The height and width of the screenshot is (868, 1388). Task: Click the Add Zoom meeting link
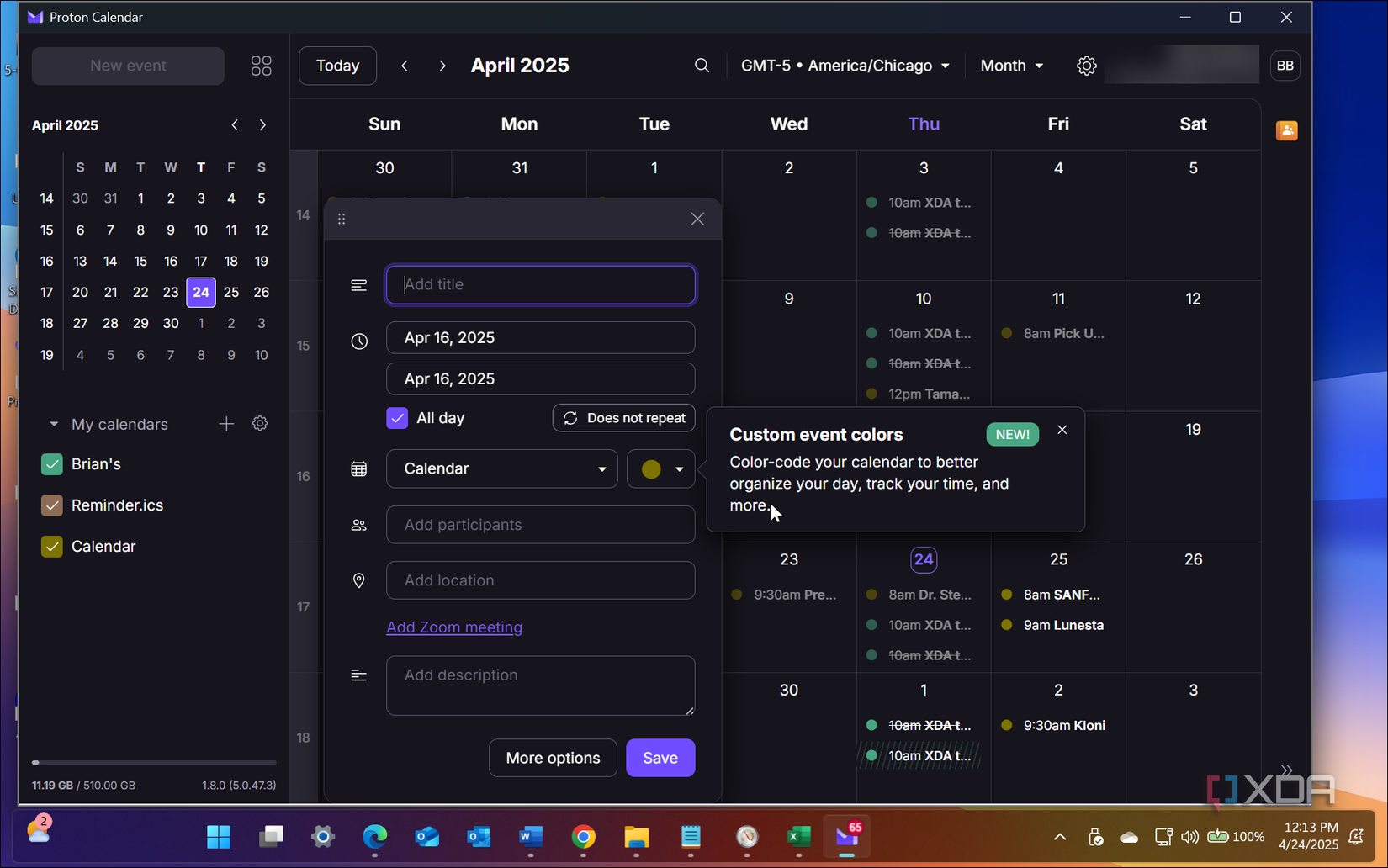coord(454,627)
